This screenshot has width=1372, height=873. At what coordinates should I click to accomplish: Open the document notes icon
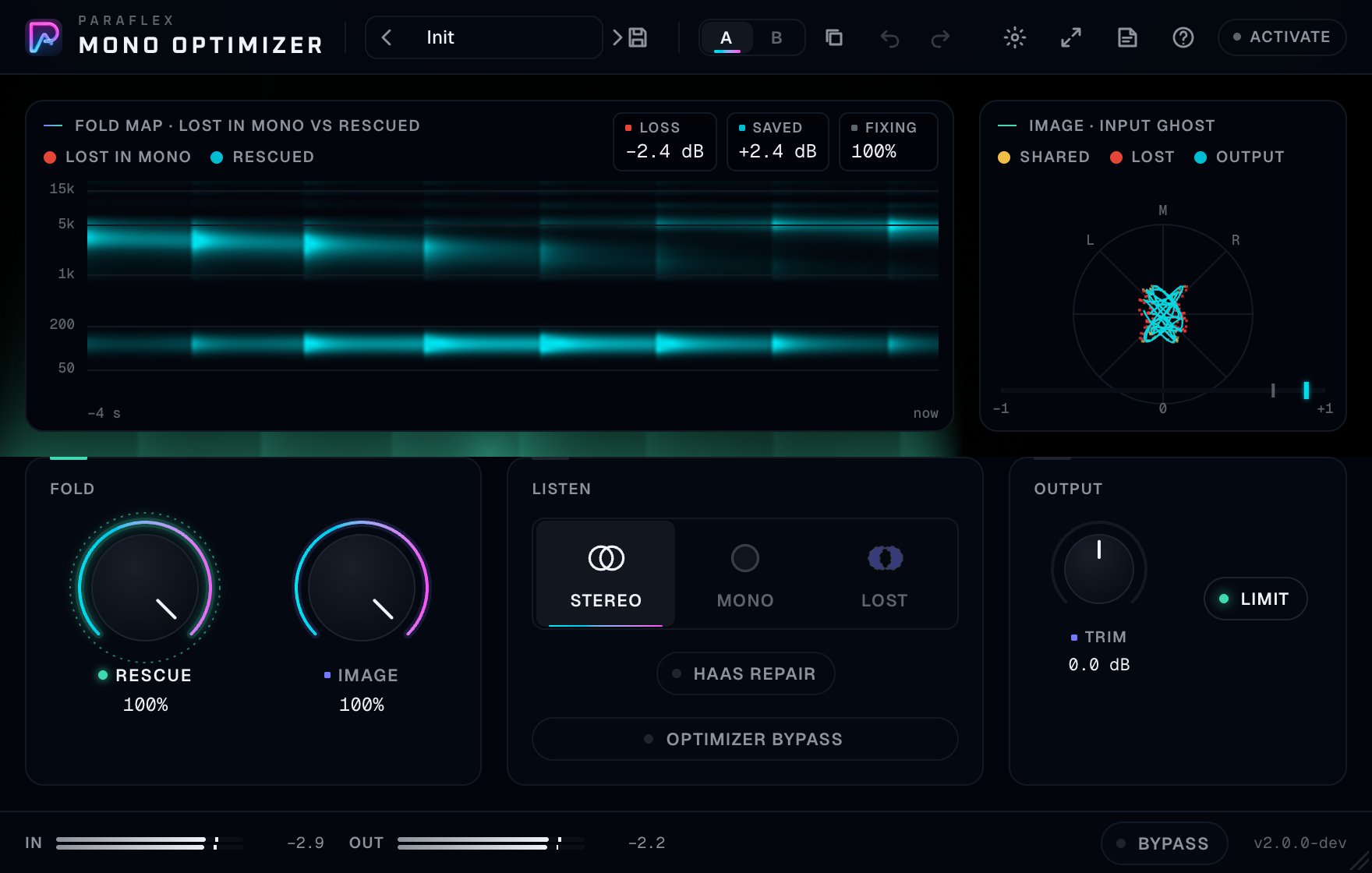coord(1127,37)
